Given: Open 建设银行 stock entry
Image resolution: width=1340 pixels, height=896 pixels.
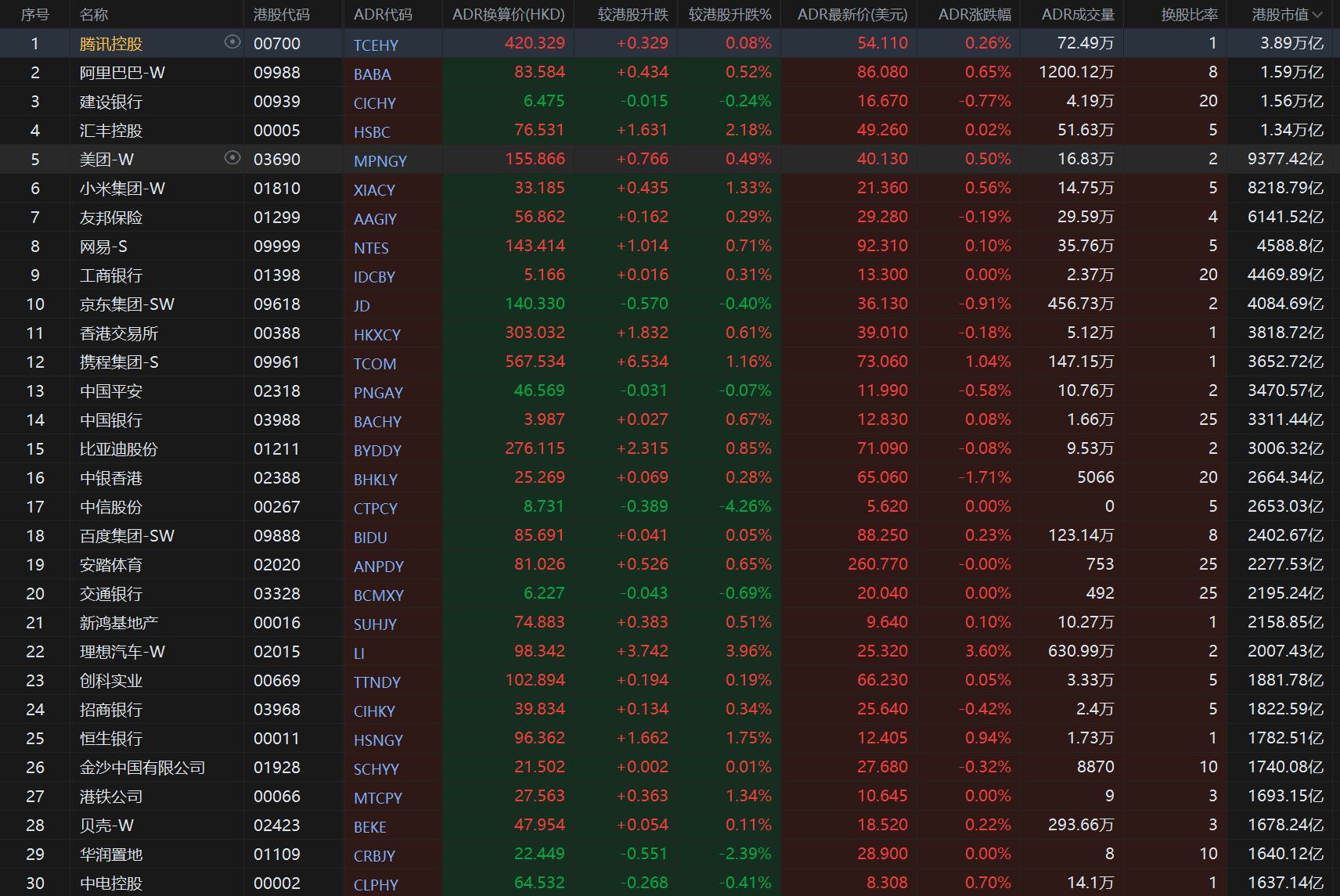Looking at the screenshot, I should click(111, 102).
